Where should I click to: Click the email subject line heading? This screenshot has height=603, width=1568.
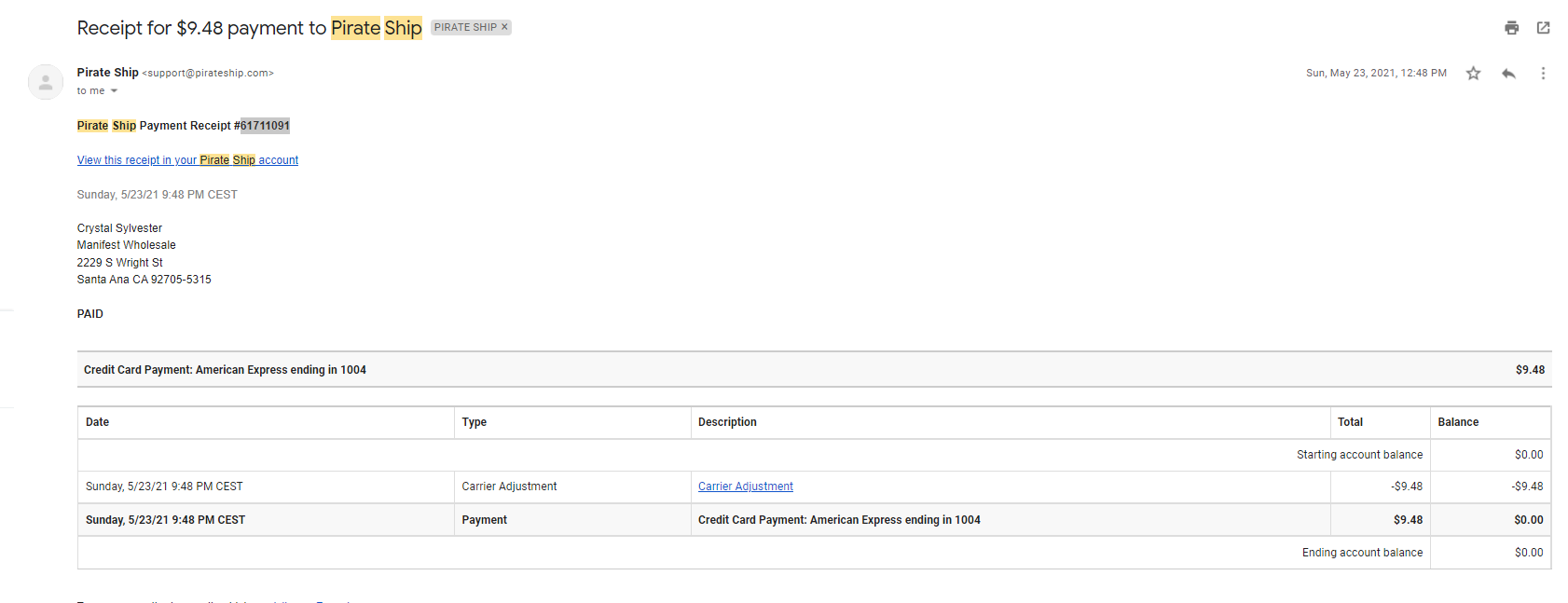click(x=249, y=28)
